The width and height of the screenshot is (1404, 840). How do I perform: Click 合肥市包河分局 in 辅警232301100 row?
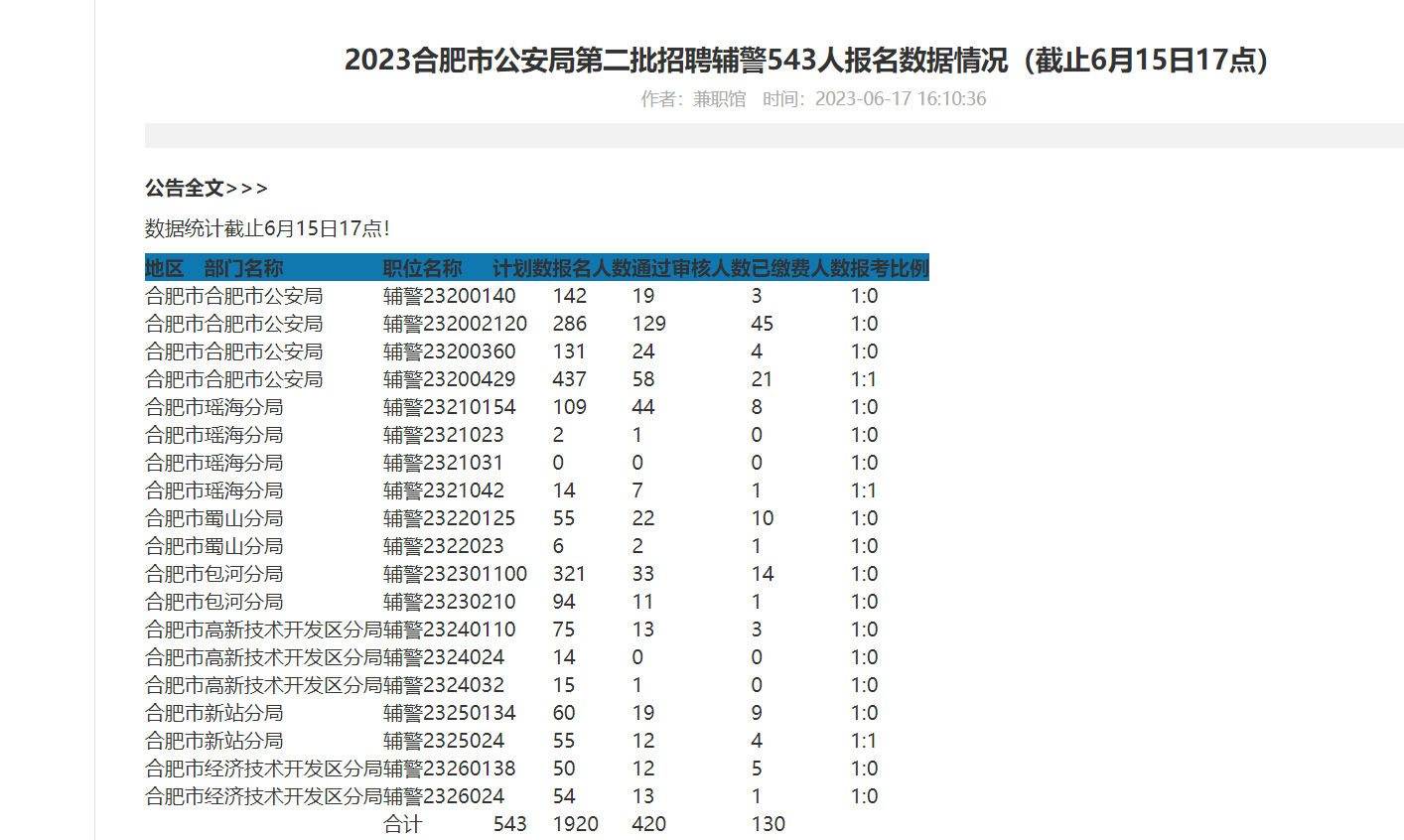click(214, 574)
